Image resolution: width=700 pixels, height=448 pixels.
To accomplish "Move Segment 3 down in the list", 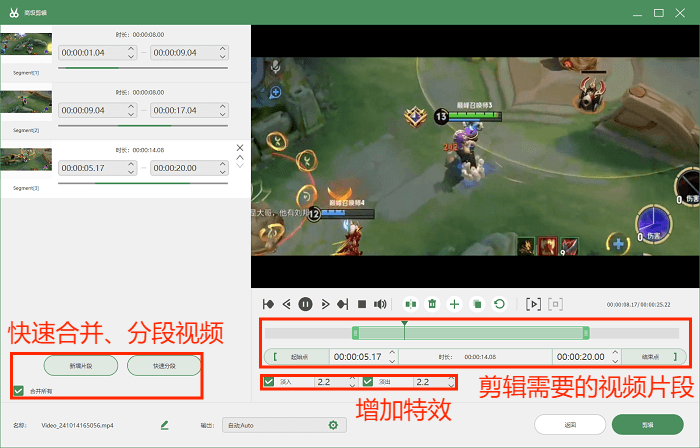I will click(240, 166).
